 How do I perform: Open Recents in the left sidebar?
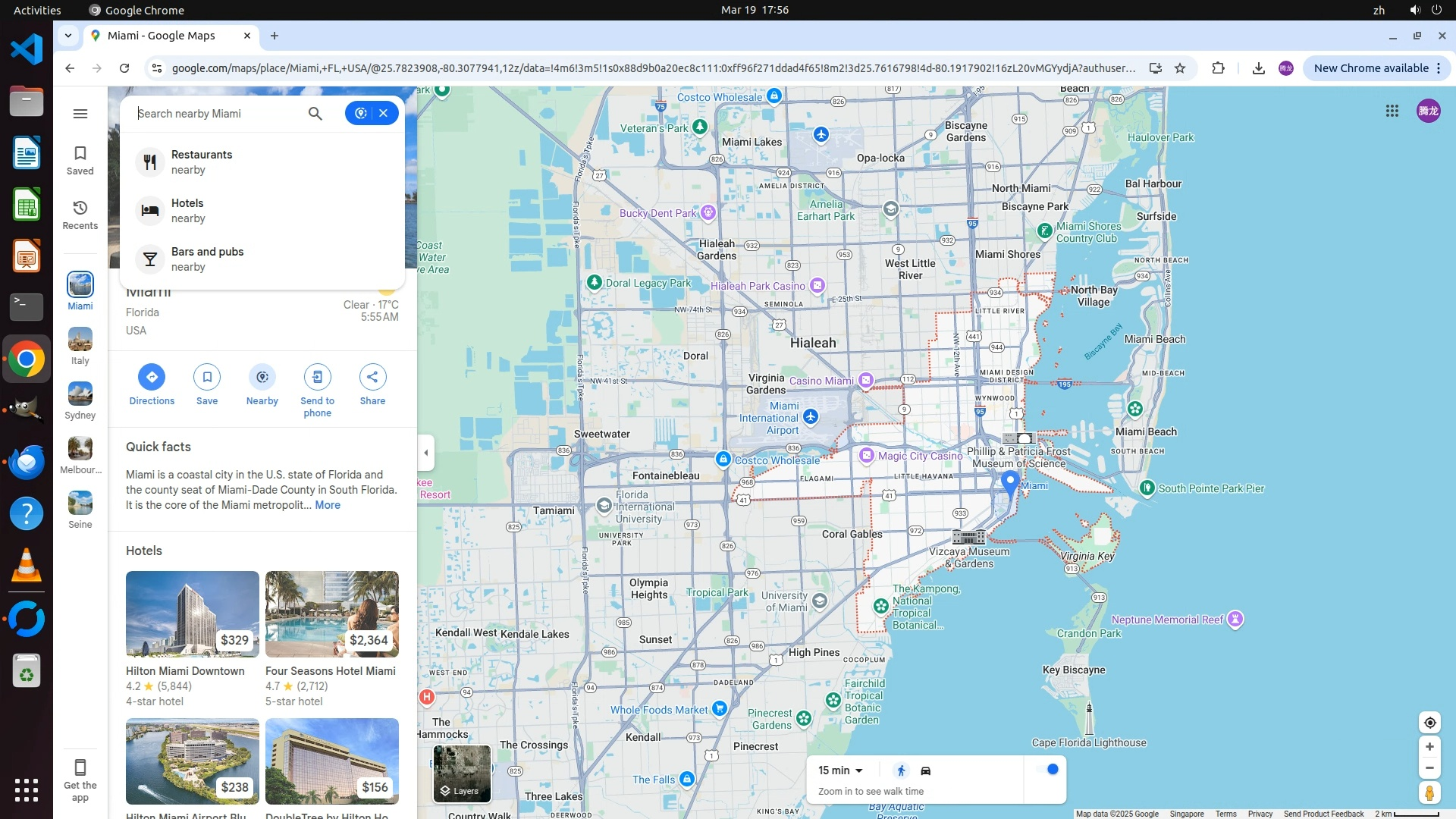tap(80, 215)
